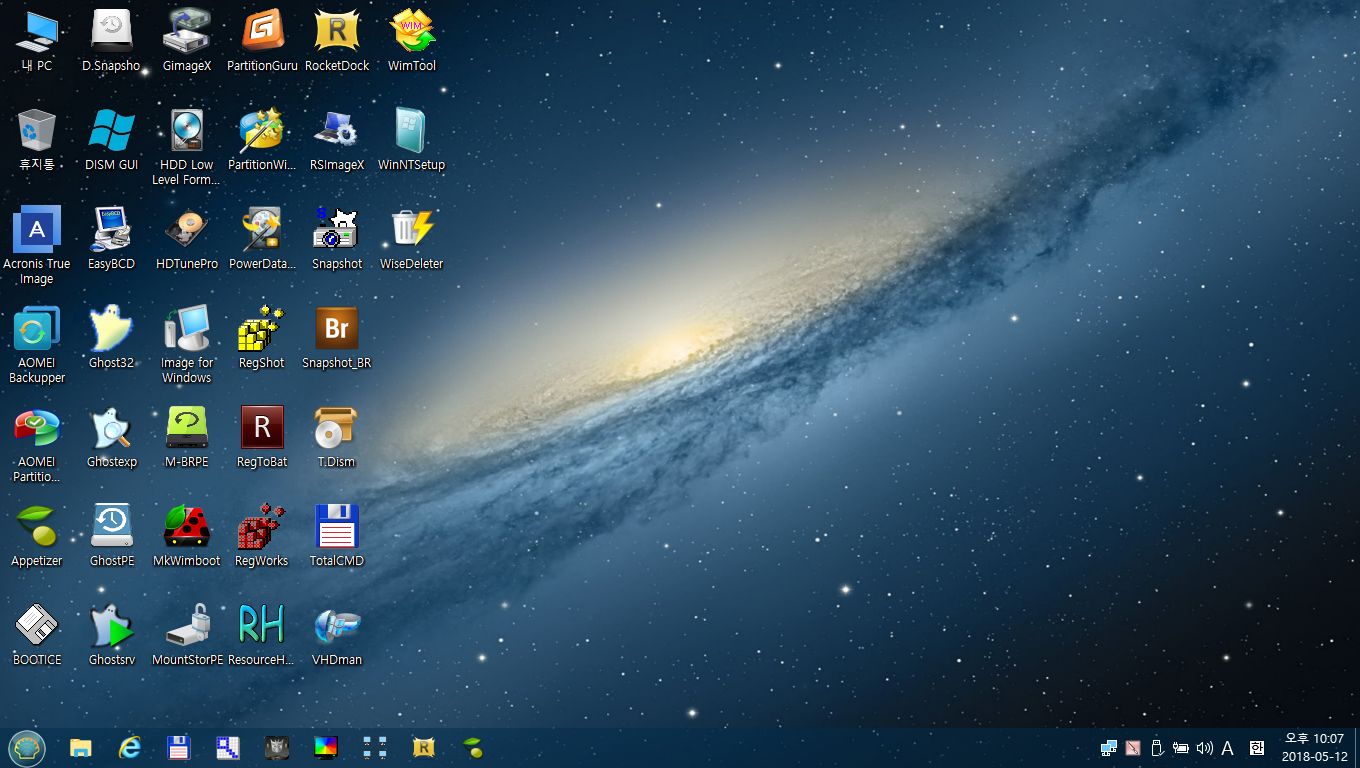
Task: Open the 내 PC desktop icon
Action: point(37,41)
